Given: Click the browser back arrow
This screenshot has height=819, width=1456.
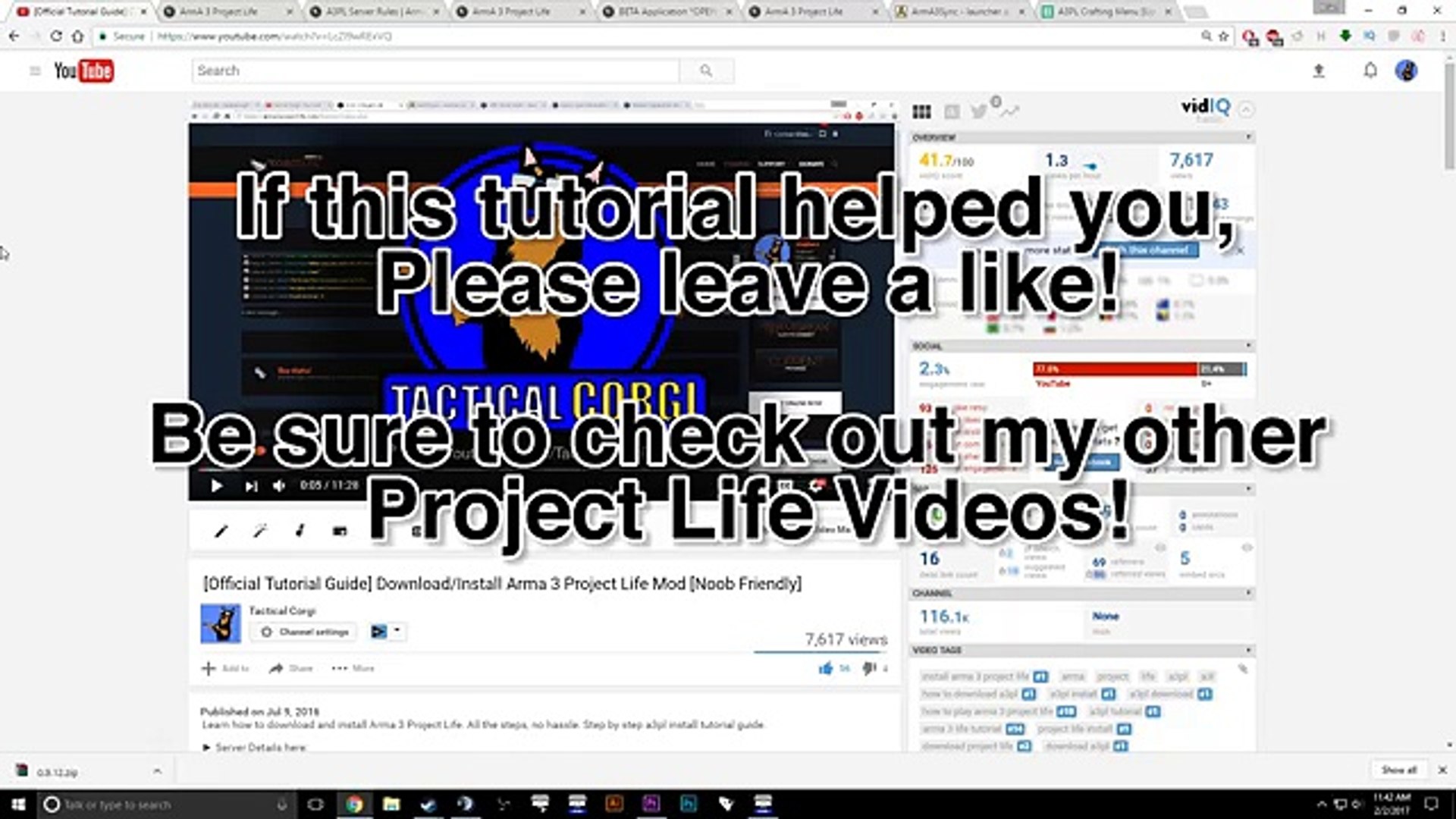Looking at the screenshot, I should pos(14,36).
